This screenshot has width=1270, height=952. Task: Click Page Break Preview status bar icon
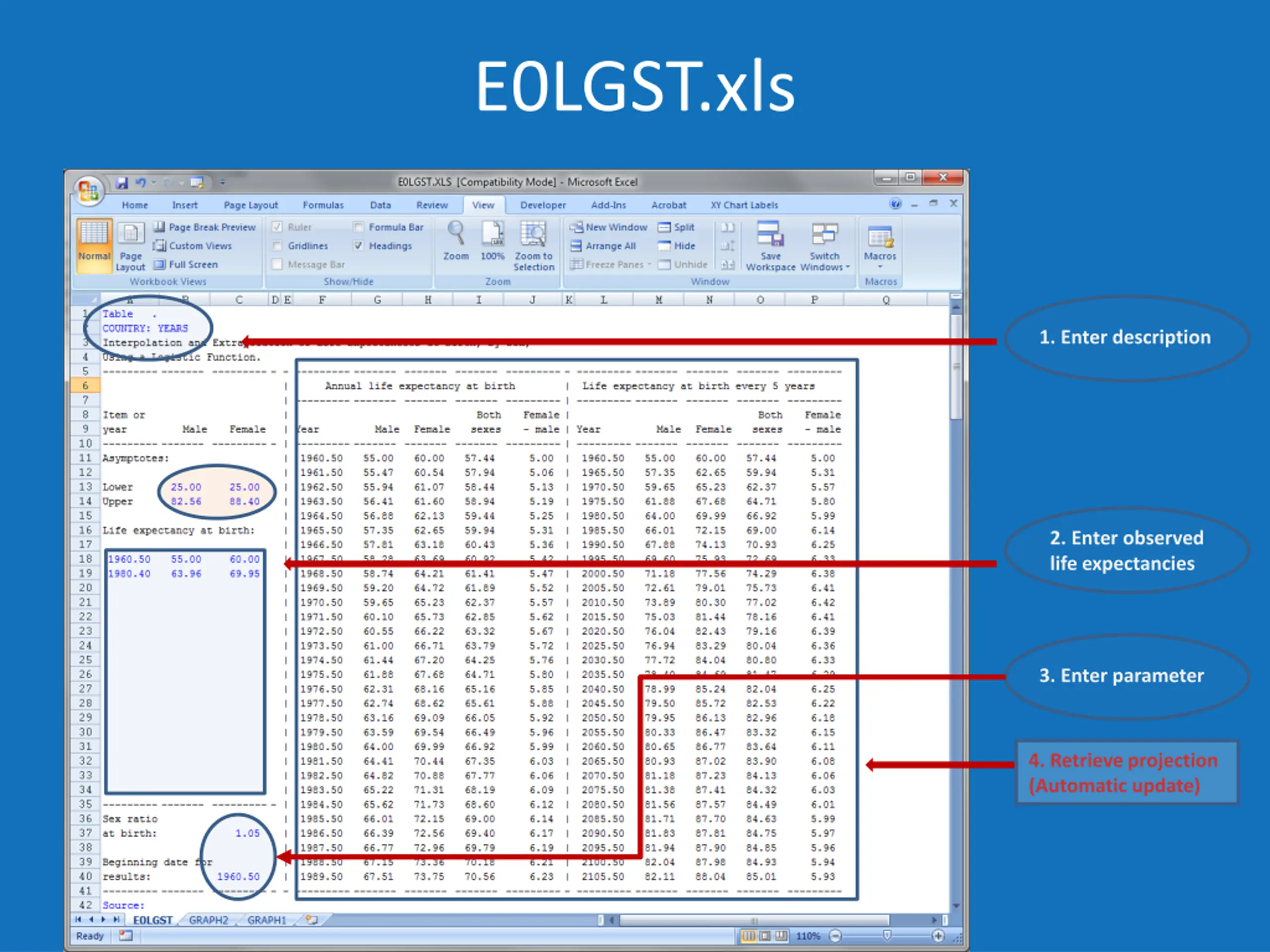[x=781, y=936]
